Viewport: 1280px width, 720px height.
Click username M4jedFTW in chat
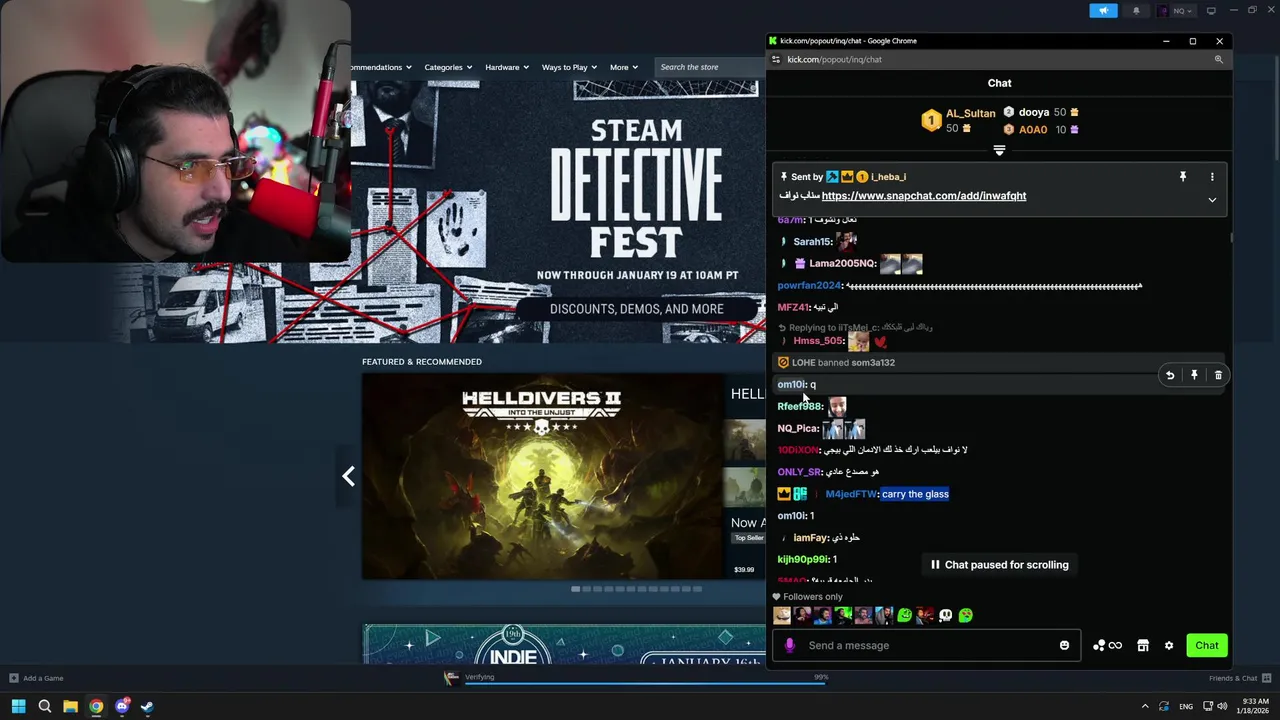point(851,494)
